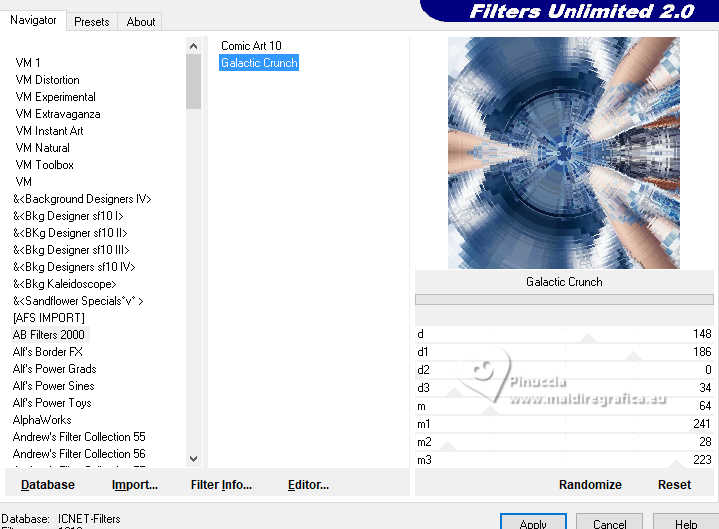Select VM Experimental category
719x529 pixels.
[x=55, y=97]
